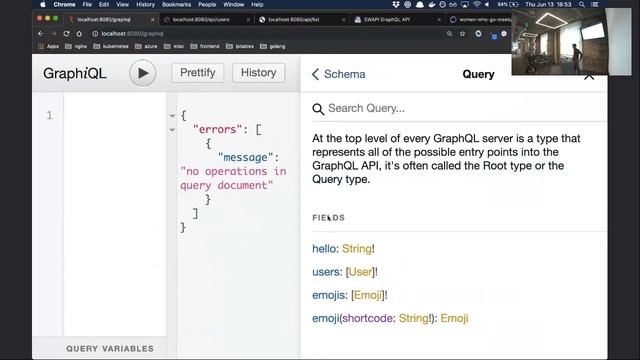The height and width of the screenshot is (360, 640).
Task: Open the Chrome application menu
Action: (x=64, y=4)
